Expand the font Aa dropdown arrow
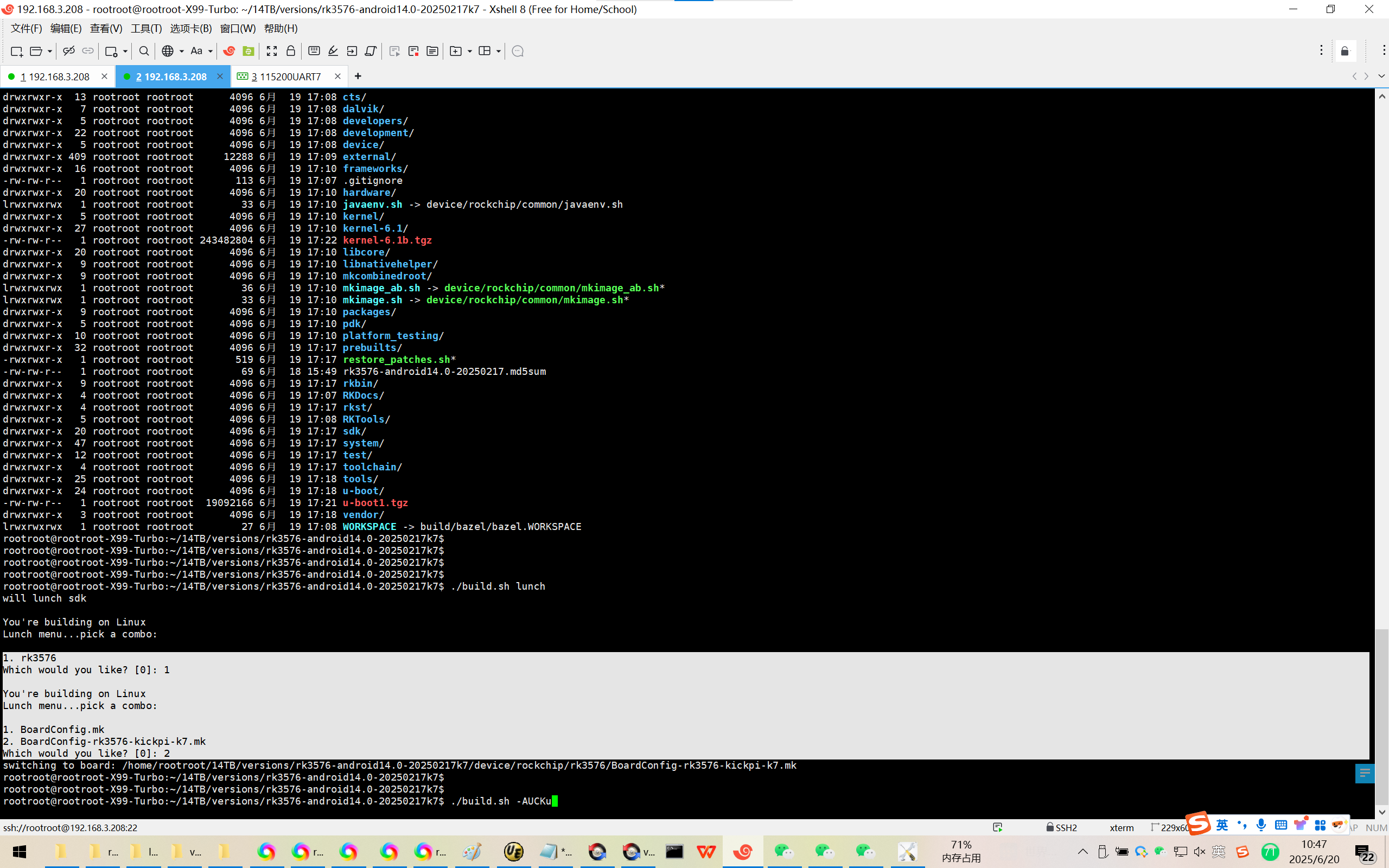This screenshot has width=1389, height=868. click(210, 51)
